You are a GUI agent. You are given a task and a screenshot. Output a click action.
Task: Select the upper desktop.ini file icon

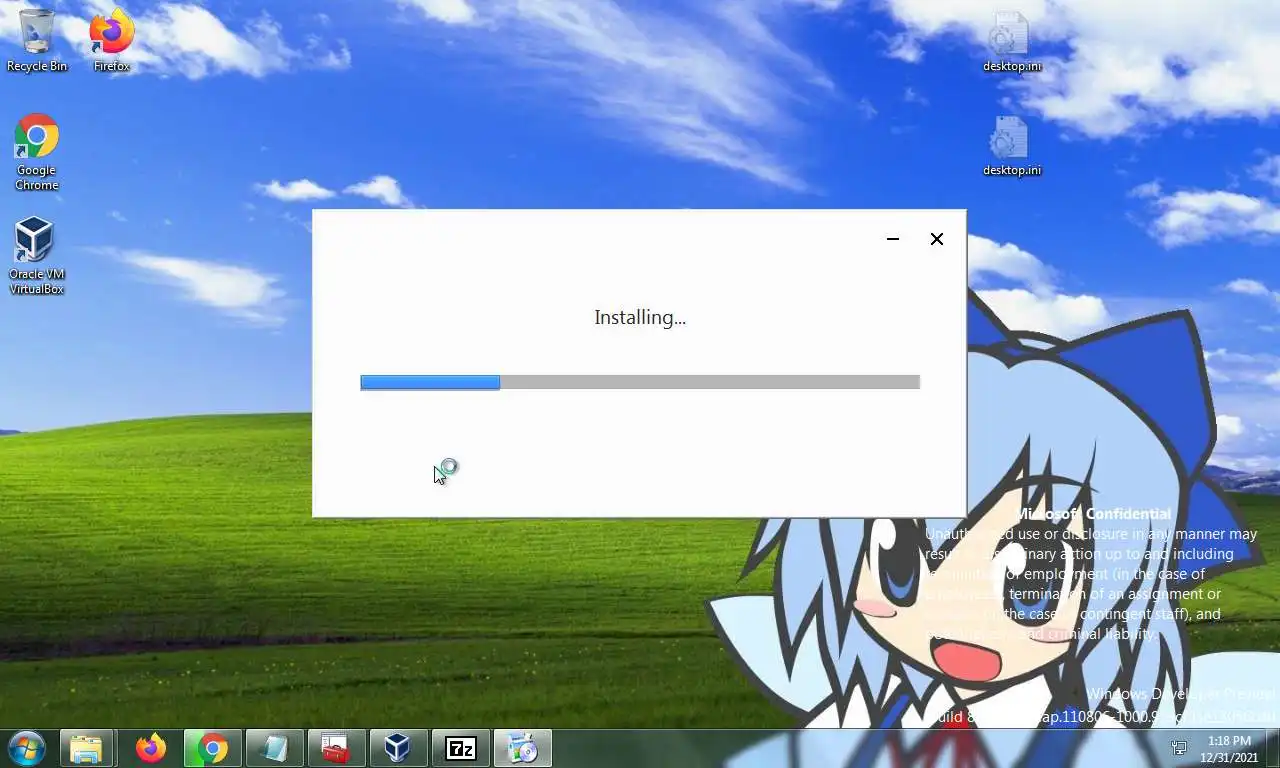(1011, 42)
